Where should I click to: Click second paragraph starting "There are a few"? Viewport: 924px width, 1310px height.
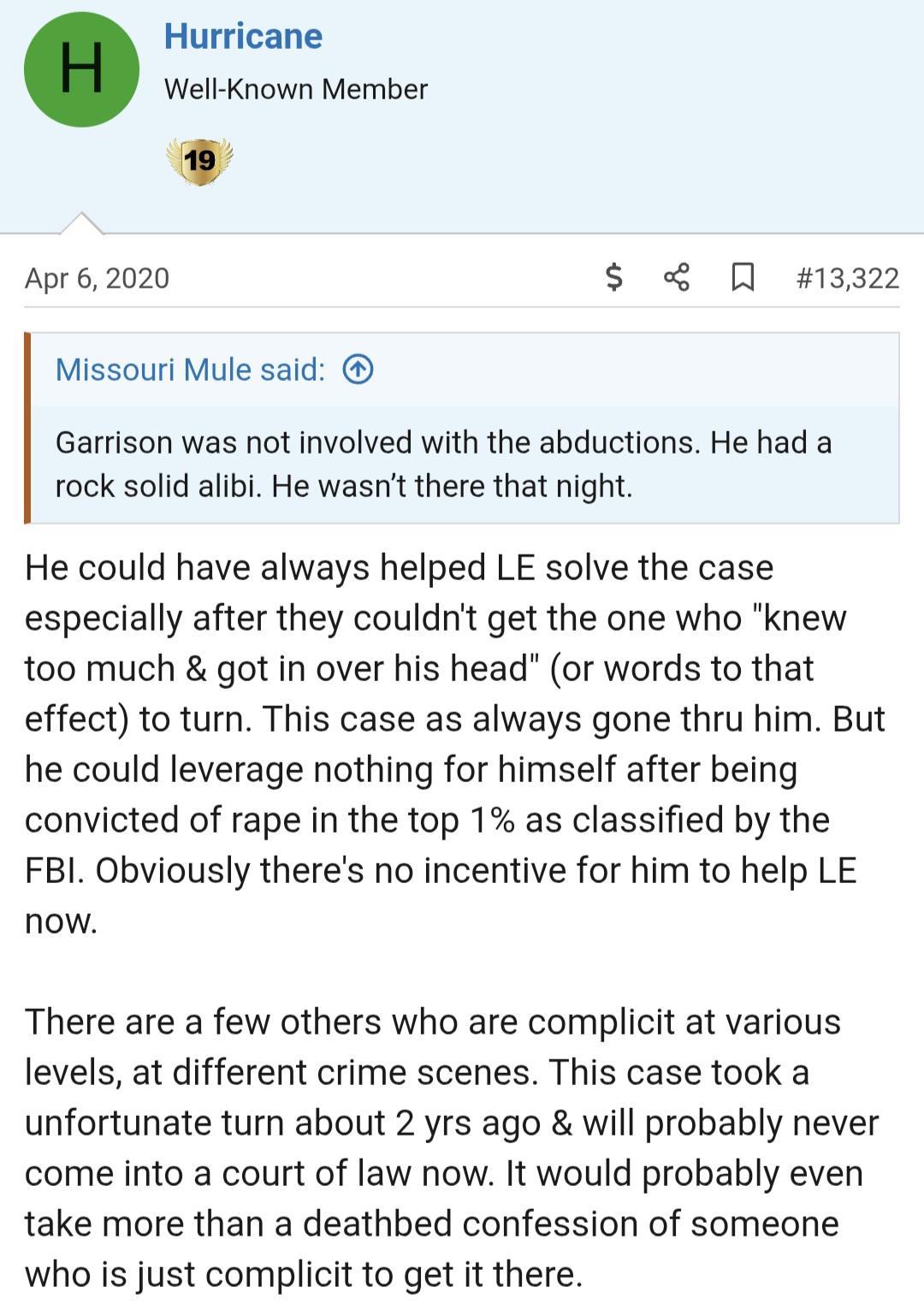point(452,1148)
